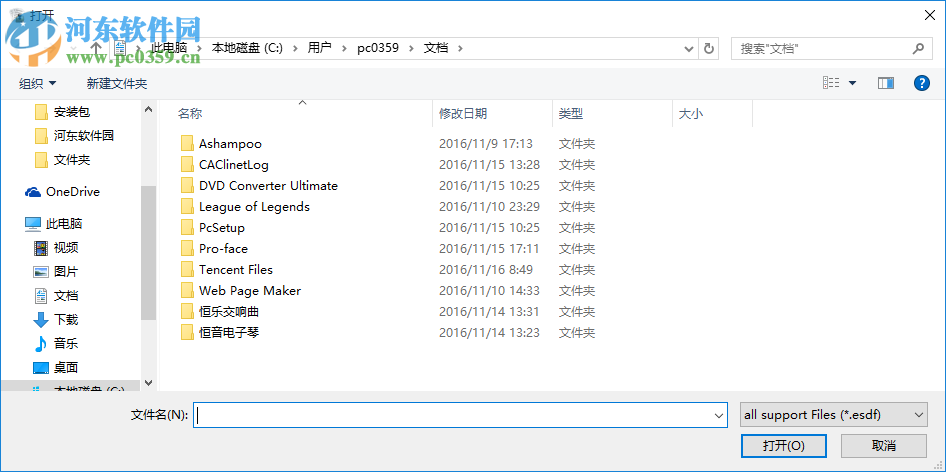Expand the view options dropdown arrow
The height and width of the screenshot is (472, 946).
tap(852, 83)
